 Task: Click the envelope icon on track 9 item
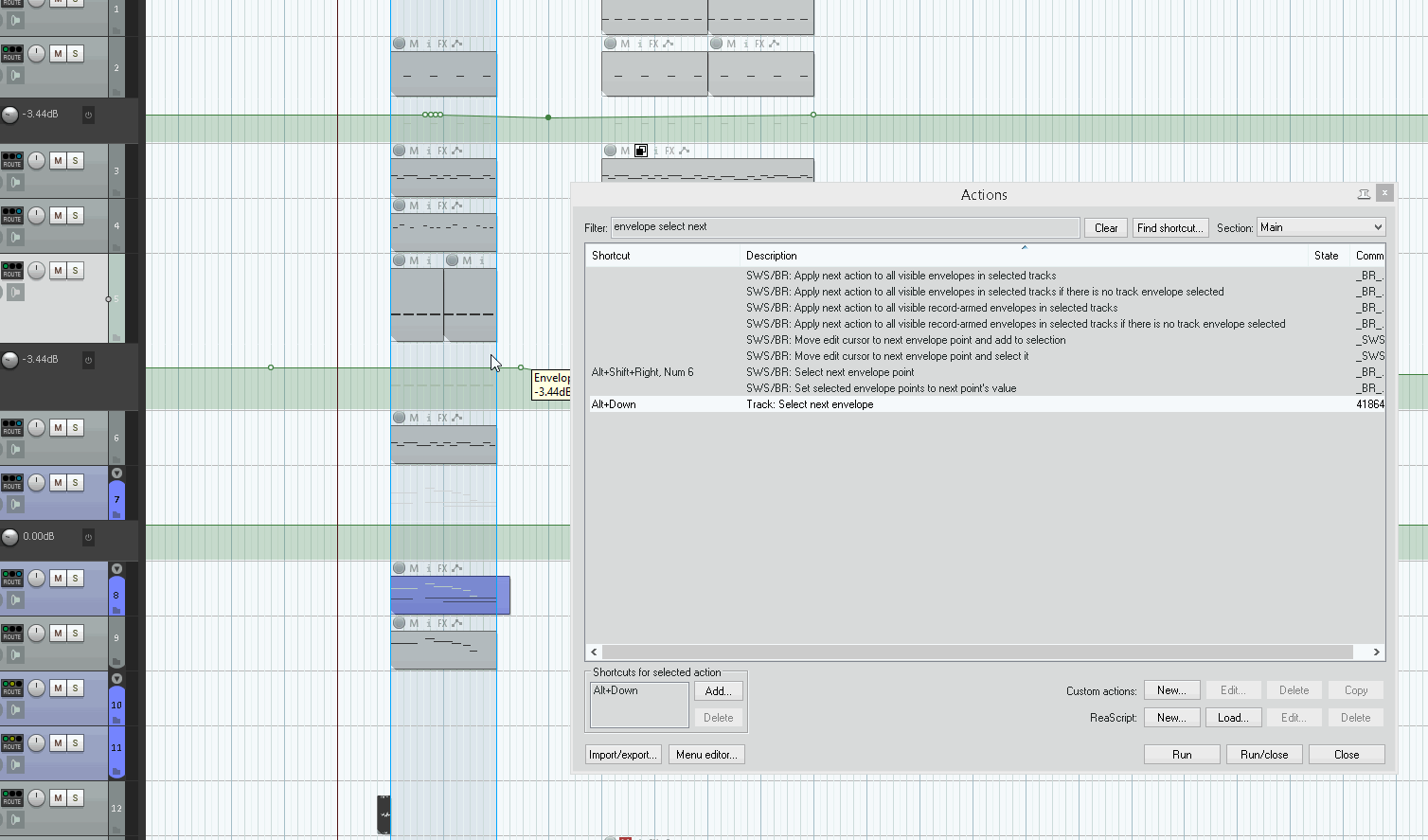(457, 623)
